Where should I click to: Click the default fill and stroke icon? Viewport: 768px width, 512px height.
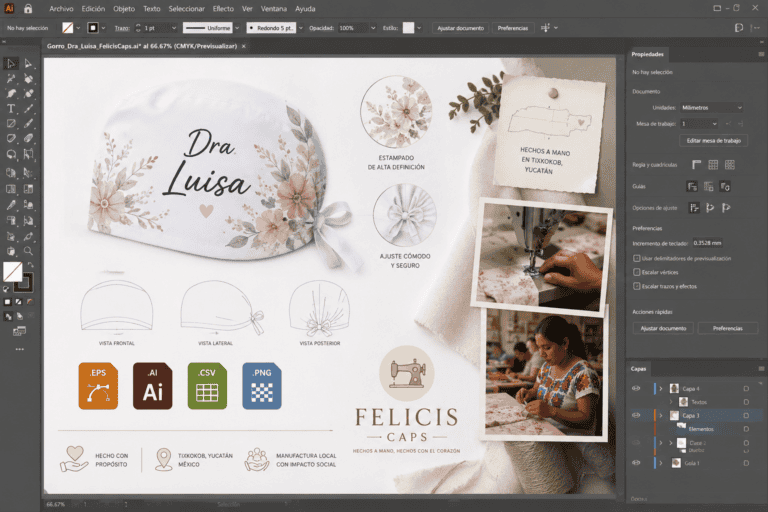point(6,289)
